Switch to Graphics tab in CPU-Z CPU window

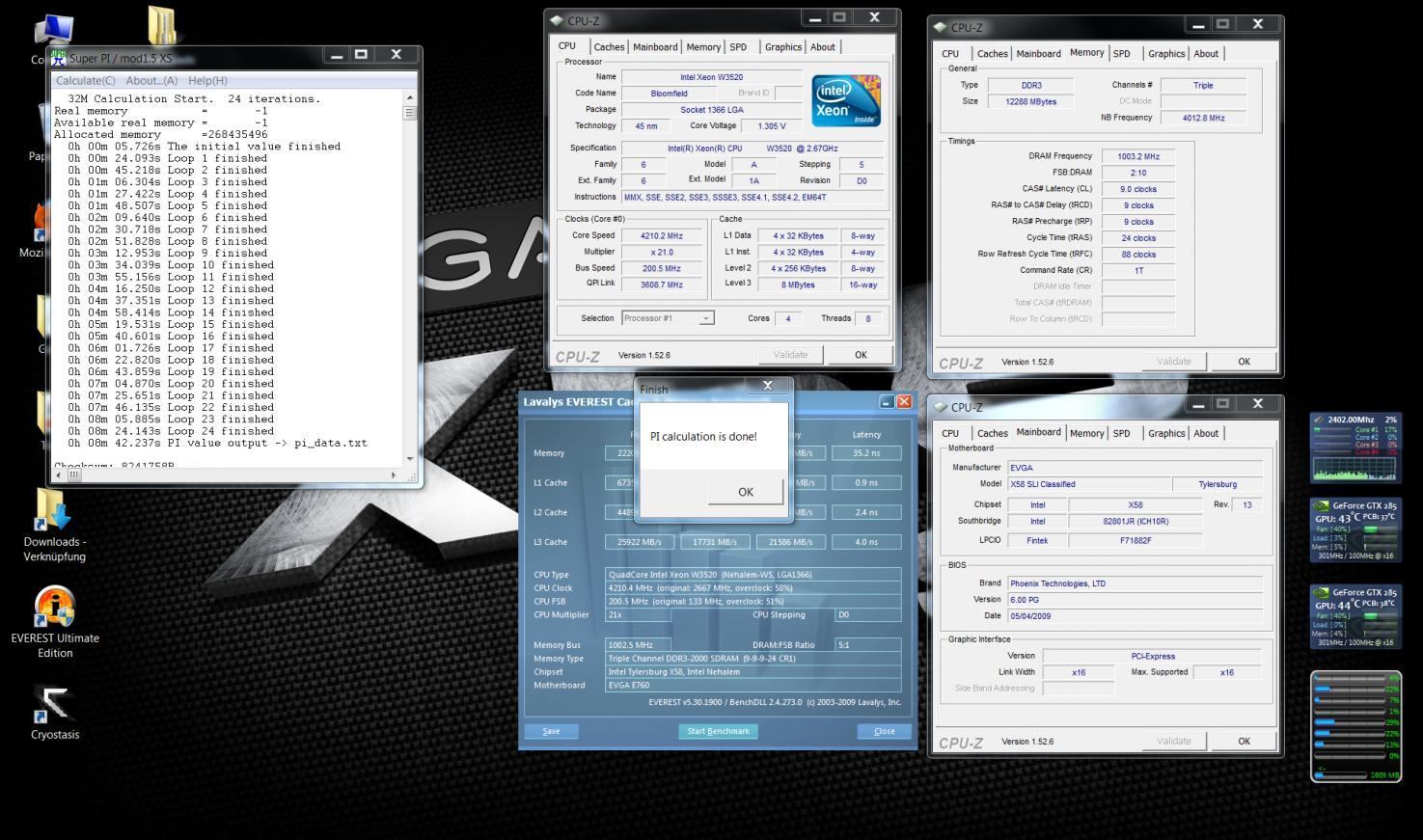[782, 47]
